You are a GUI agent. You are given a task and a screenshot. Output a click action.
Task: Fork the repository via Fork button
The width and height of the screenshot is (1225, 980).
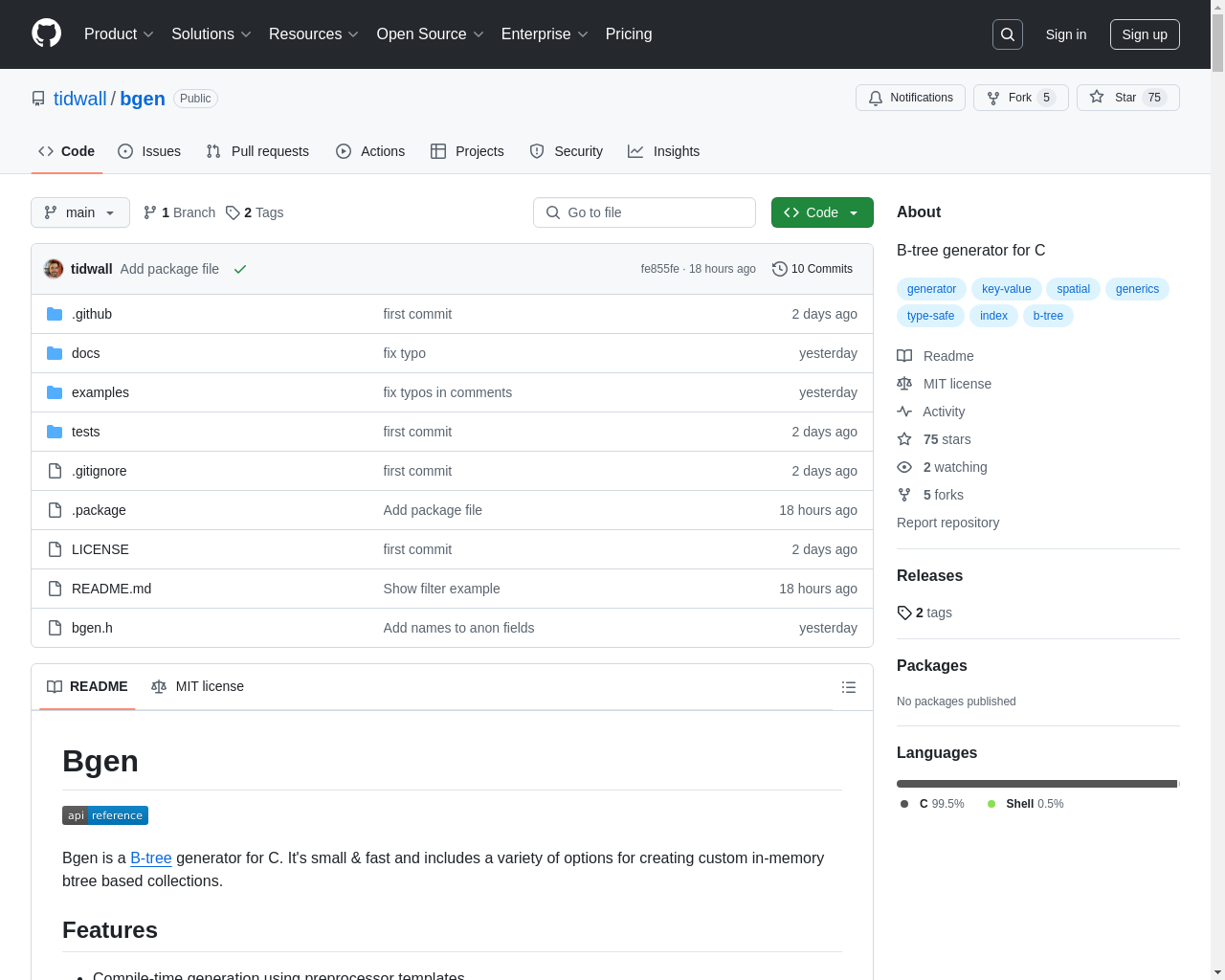point(1020,98)
